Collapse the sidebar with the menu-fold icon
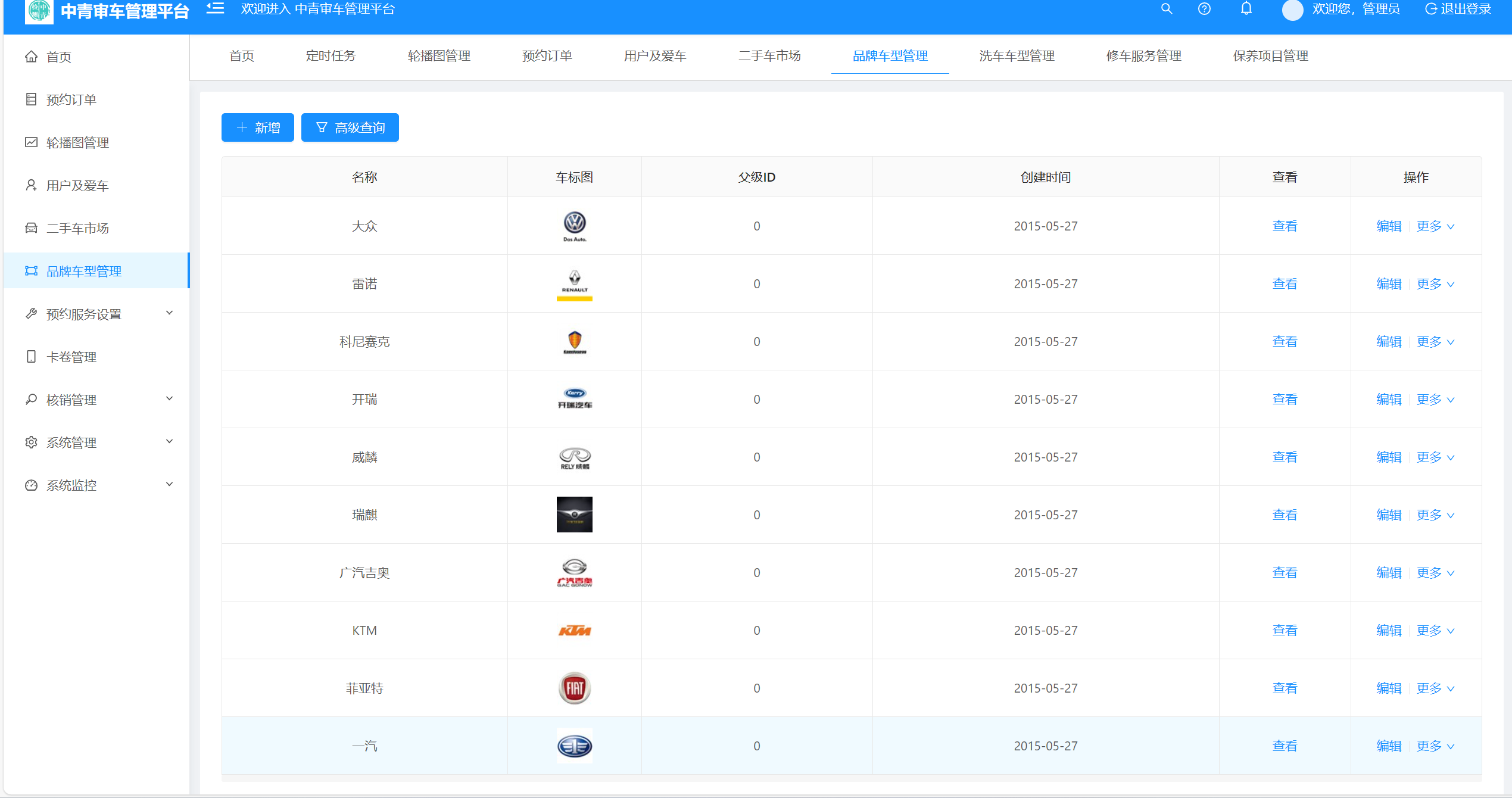 tap(215, 9)
